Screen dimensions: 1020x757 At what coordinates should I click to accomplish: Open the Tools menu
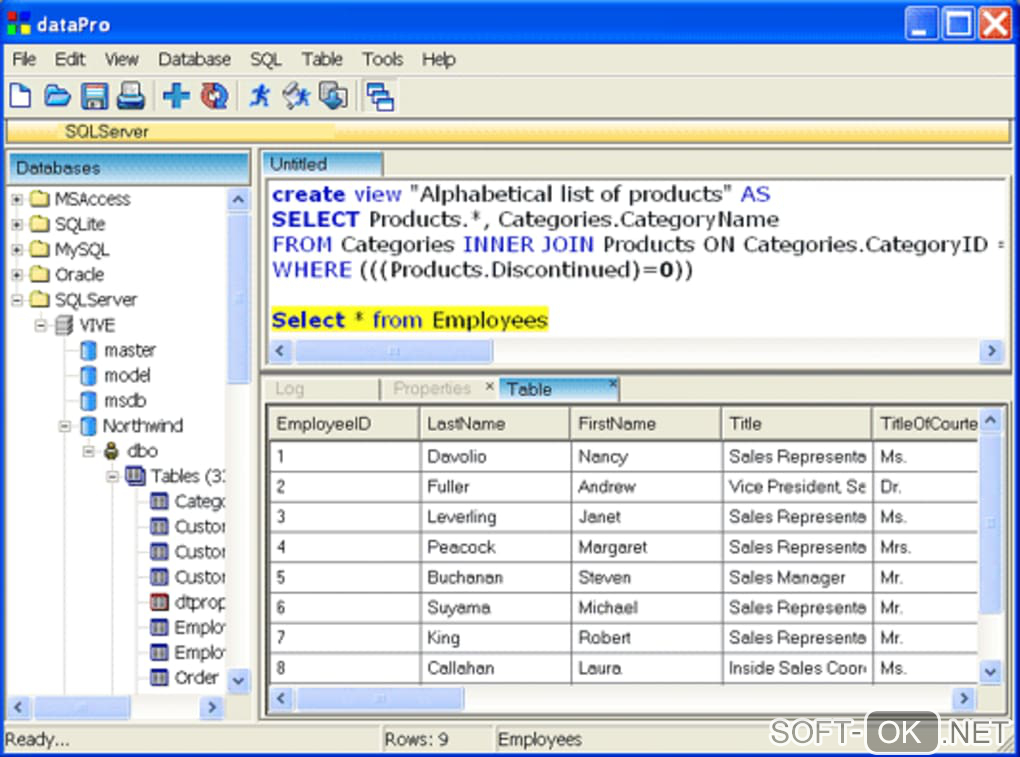click(382, 59)
